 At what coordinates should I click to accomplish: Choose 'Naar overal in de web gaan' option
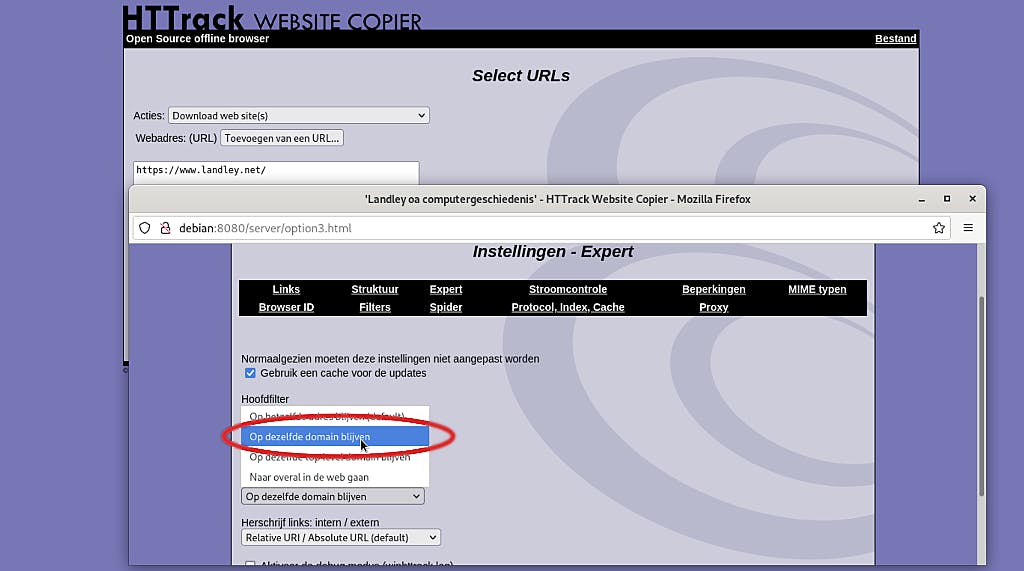pyautogui.click(x=335, y=477)
